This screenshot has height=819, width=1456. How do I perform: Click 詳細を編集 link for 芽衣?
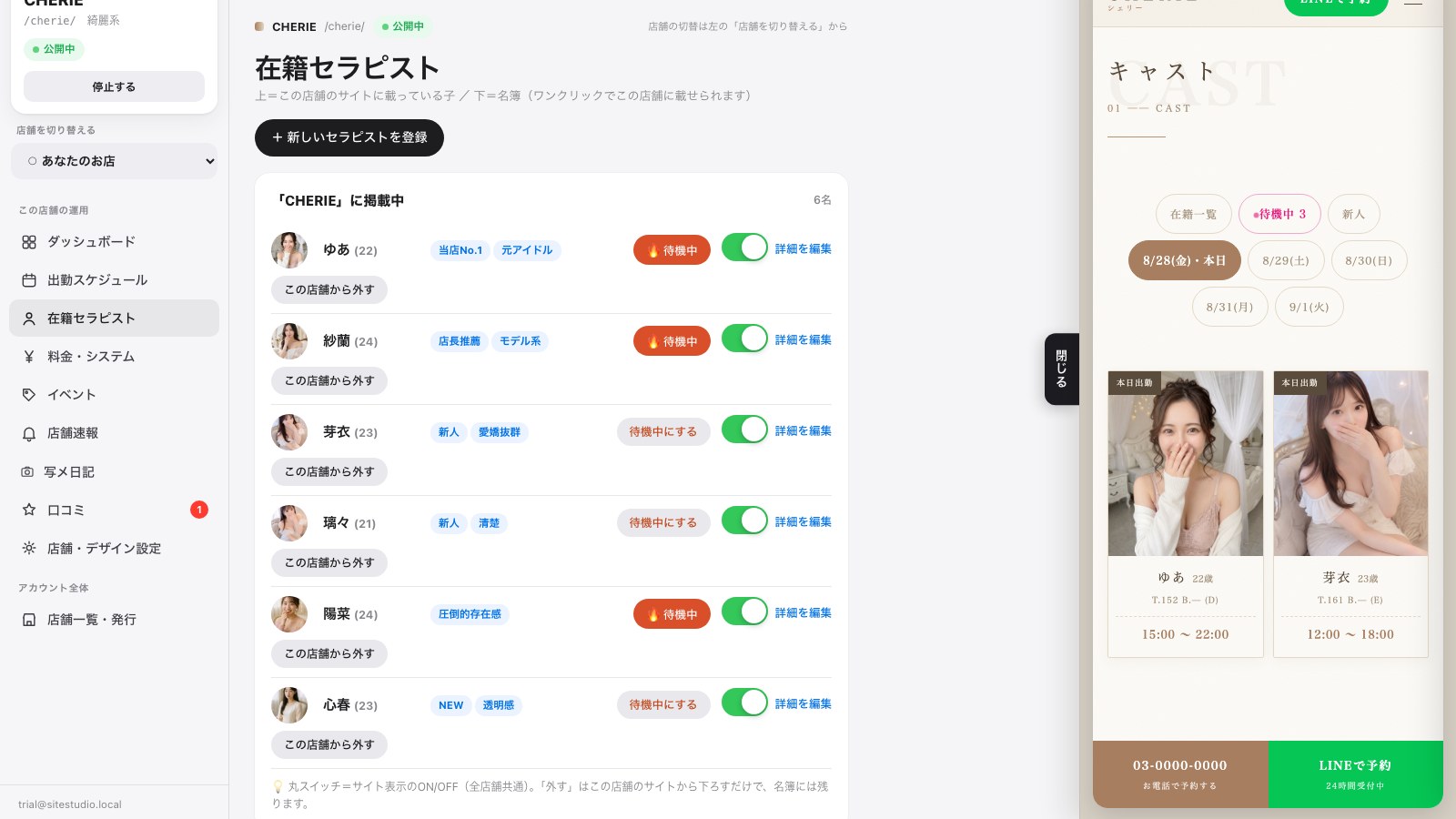804,430
